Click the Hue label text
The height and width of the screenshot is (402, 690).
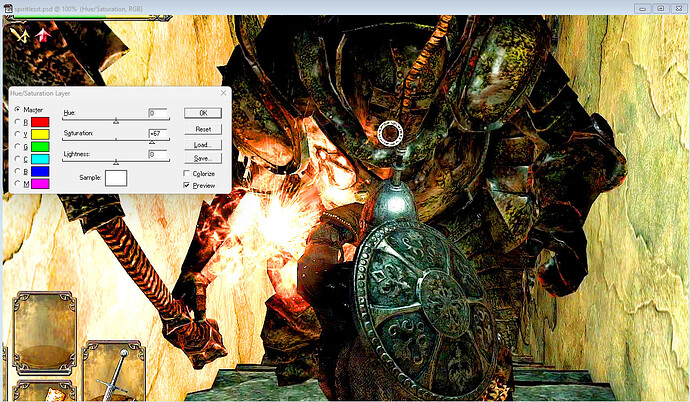(70, 113)
